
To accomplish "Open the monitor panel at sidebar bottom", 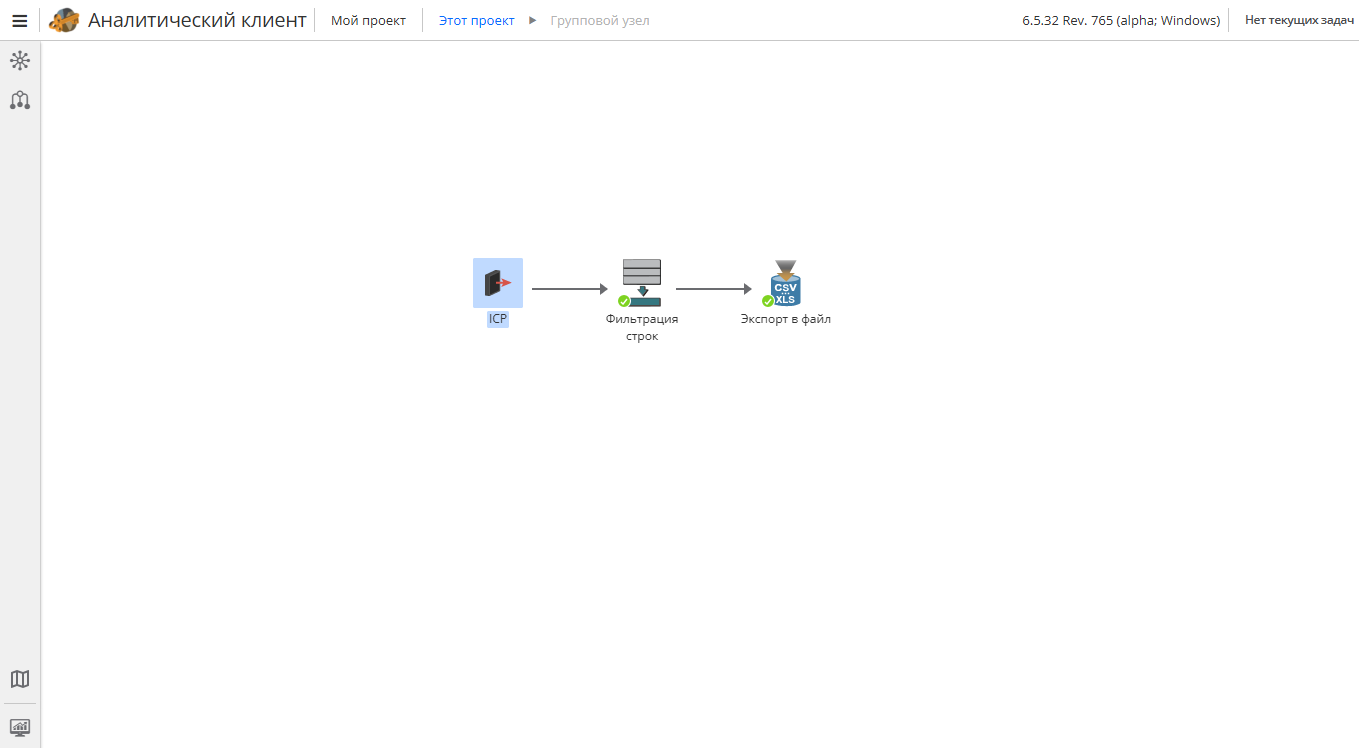I will click(x=20, y=727).
